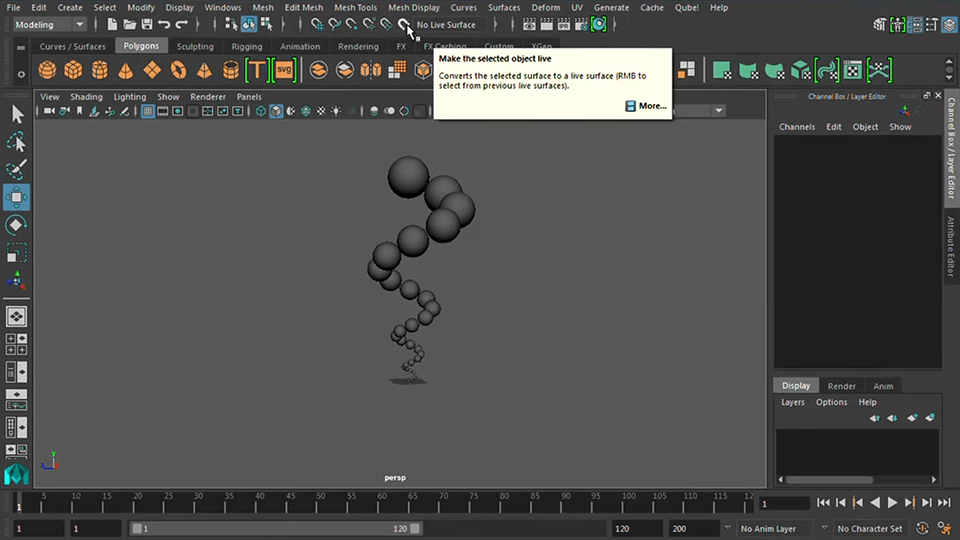Open the Modeling menu set dropdown

(x=49, y=24)
